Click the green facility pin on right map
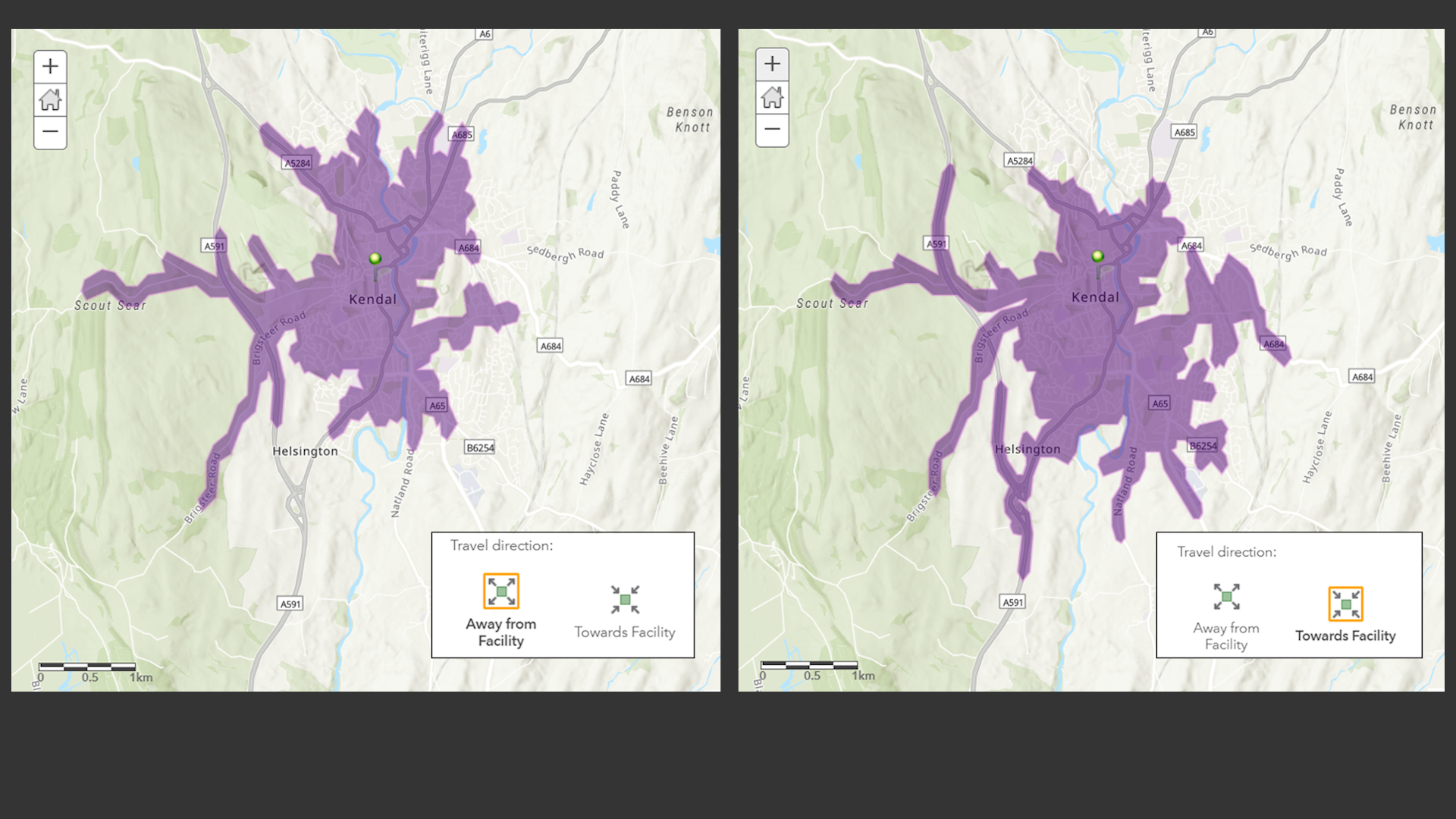 point(1097,258)
